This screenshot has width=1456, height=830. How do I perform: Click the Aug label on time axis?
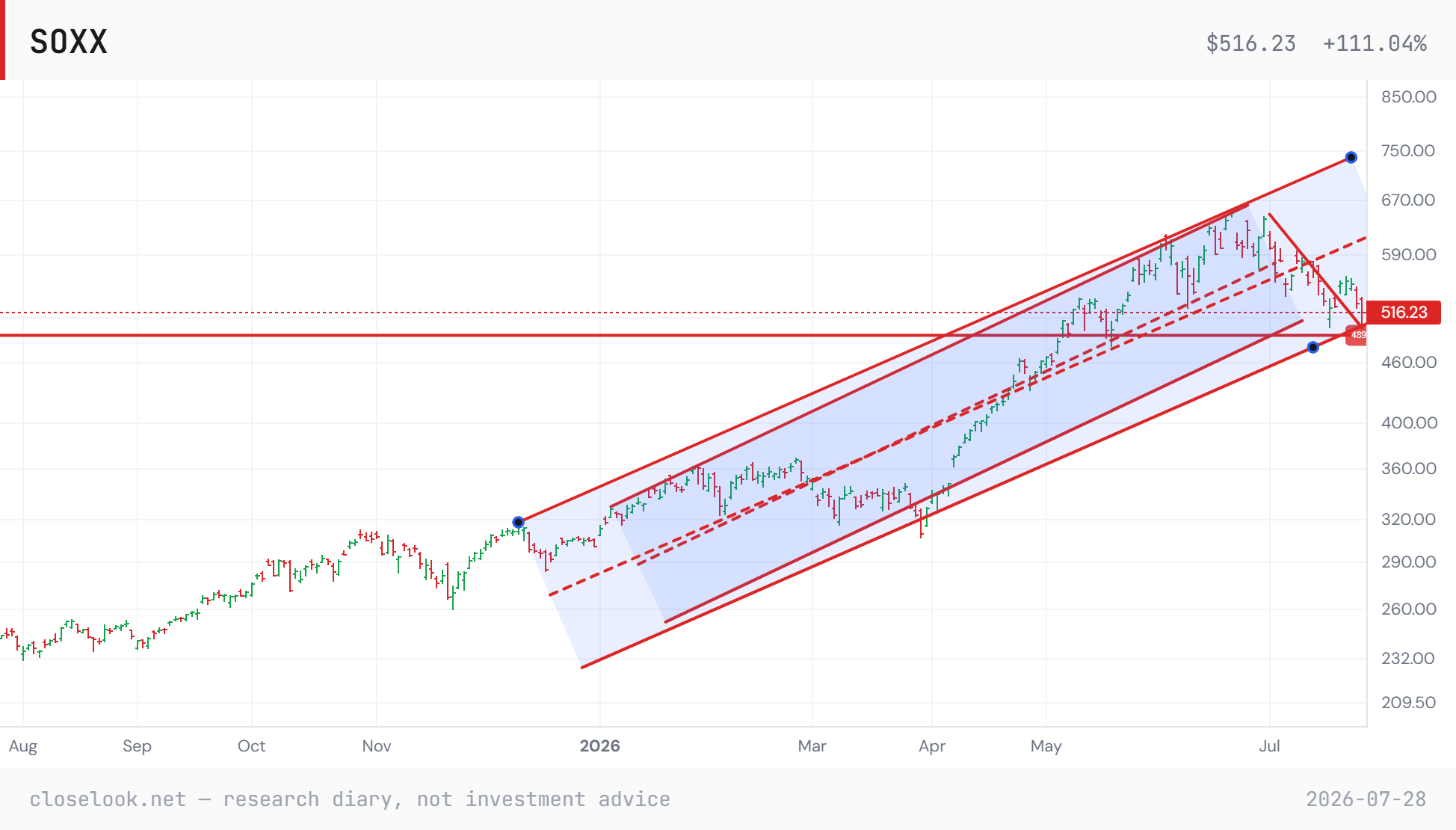tap(23, 746)
